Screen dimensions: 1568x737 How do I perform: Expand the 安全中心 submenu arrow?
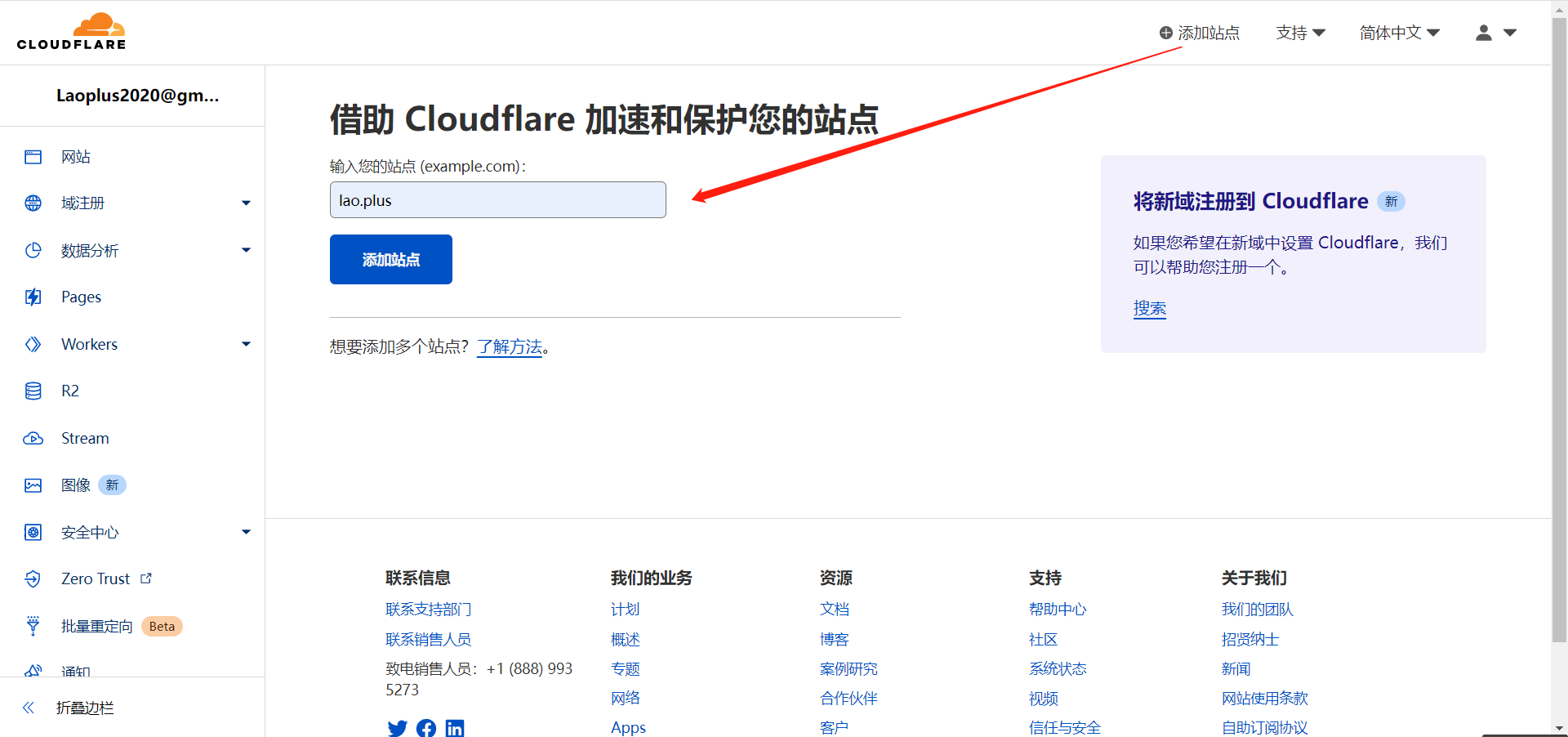(246, 533)
